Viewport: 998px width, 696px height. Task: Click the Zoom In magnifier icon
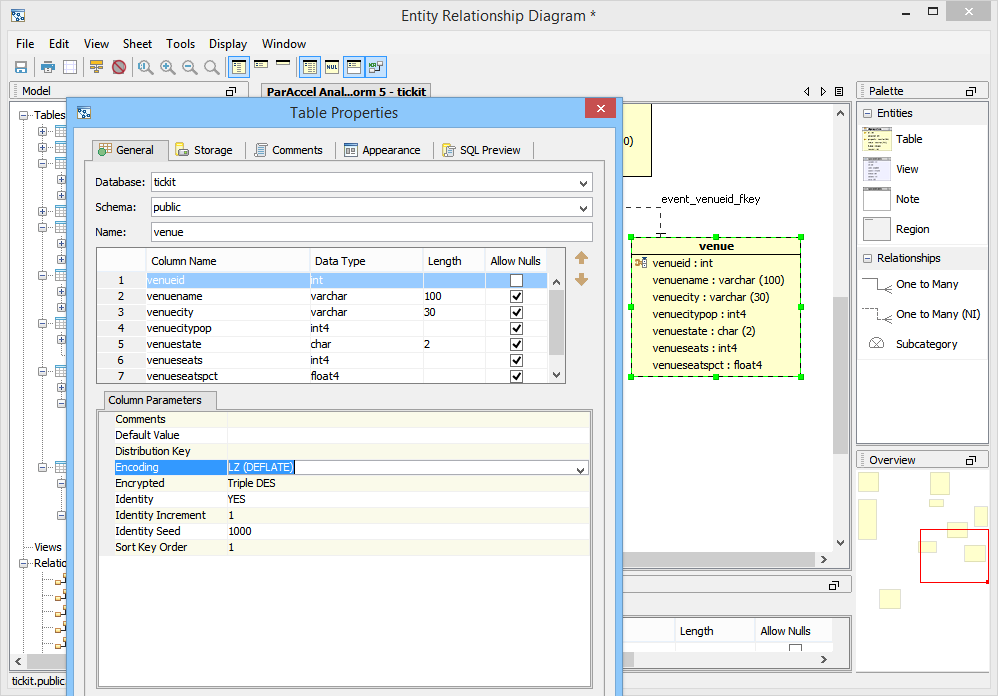(167, 67)
